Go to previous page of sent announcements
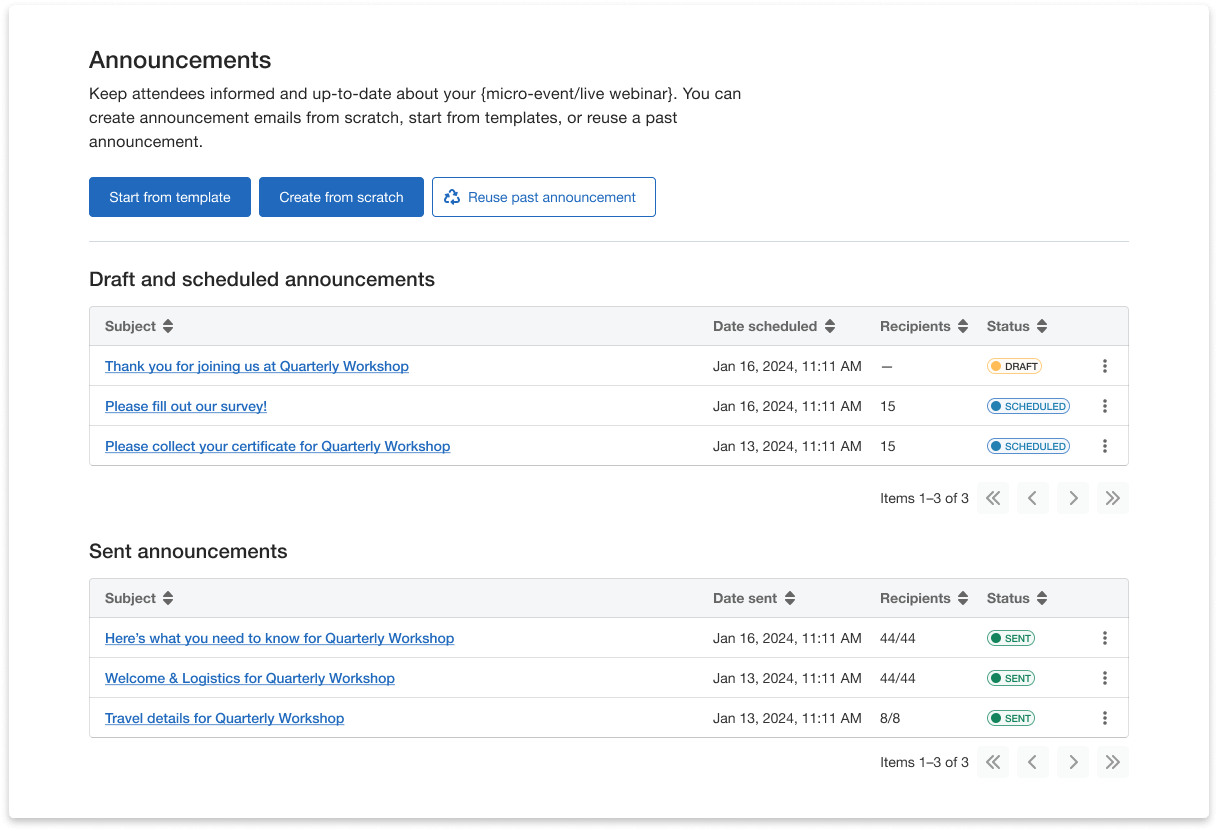Screen dimensions: 1218x831 (1033, 762)
